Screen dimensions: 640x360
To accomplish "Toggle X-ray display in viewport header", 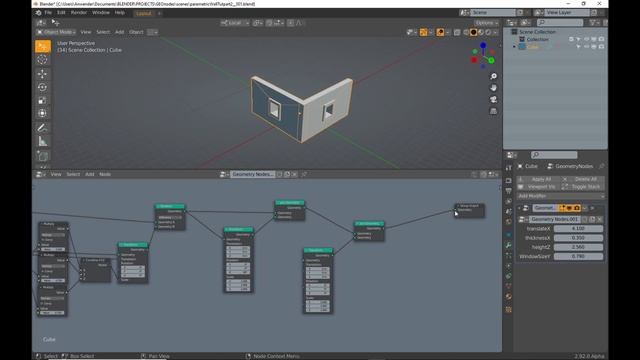I will pyautogui.click(x=457, y=32).
